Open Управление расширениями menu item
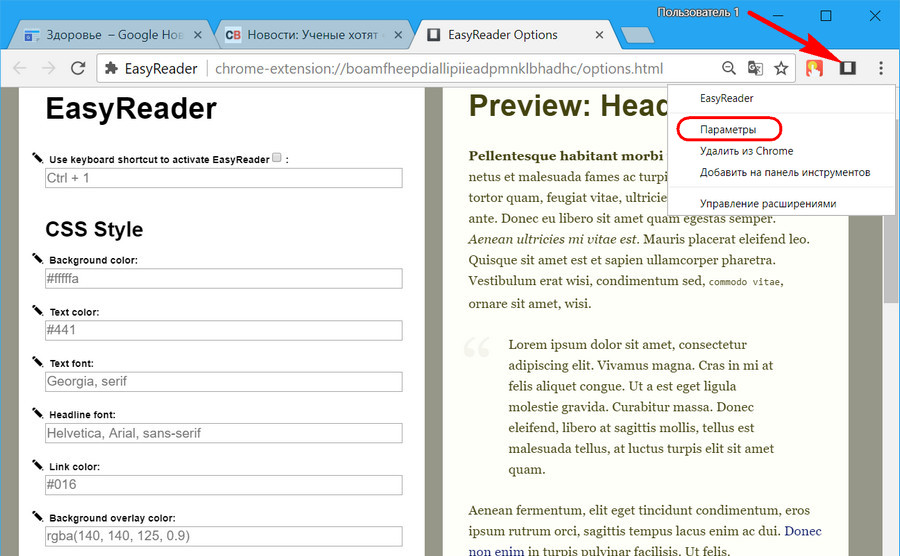Image resolution: width=900 pixels, height=556 pixels. 767,204
